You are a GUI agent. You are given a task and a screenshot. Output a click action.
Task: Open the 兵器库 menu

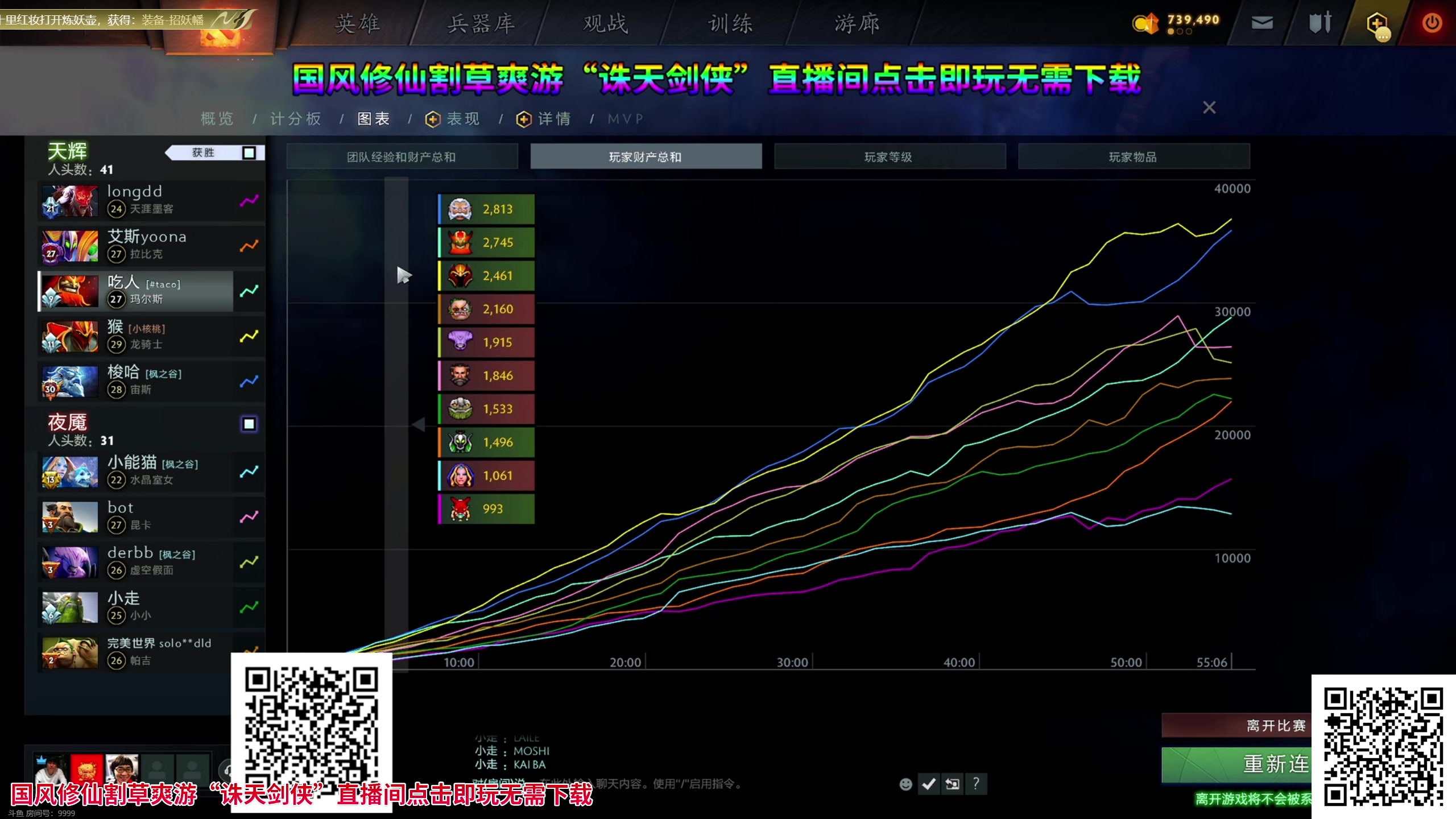click(x=481, y=23)
